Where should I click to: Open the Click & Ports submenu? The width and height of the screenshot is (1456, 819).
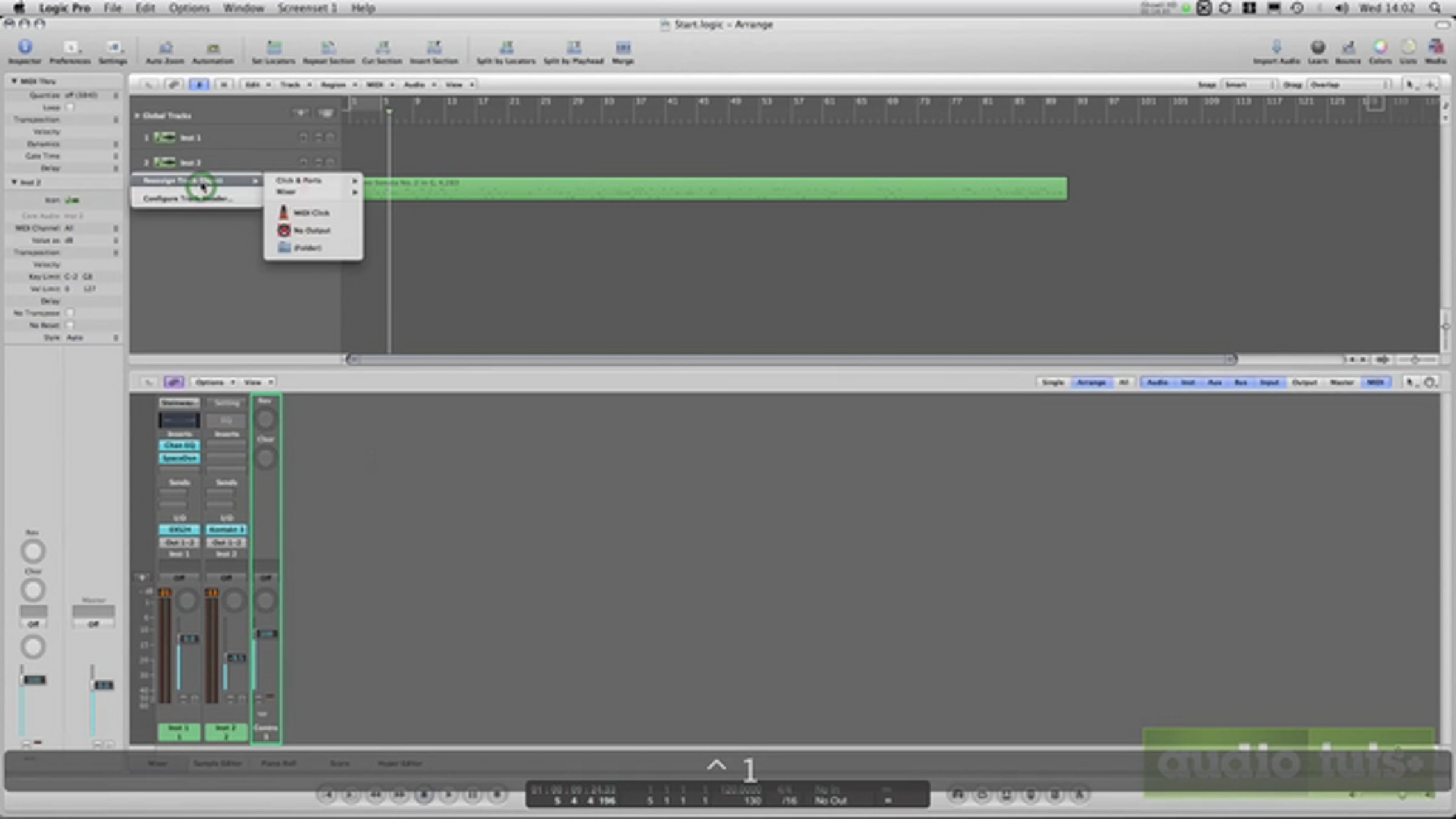[x=313, y=181]
